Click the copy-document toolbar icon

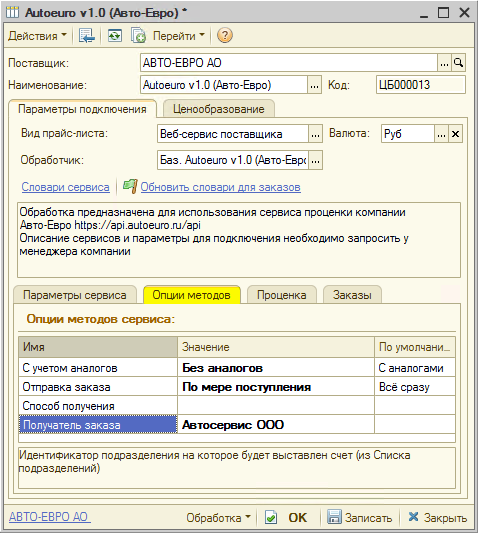[x=138, y=35]
